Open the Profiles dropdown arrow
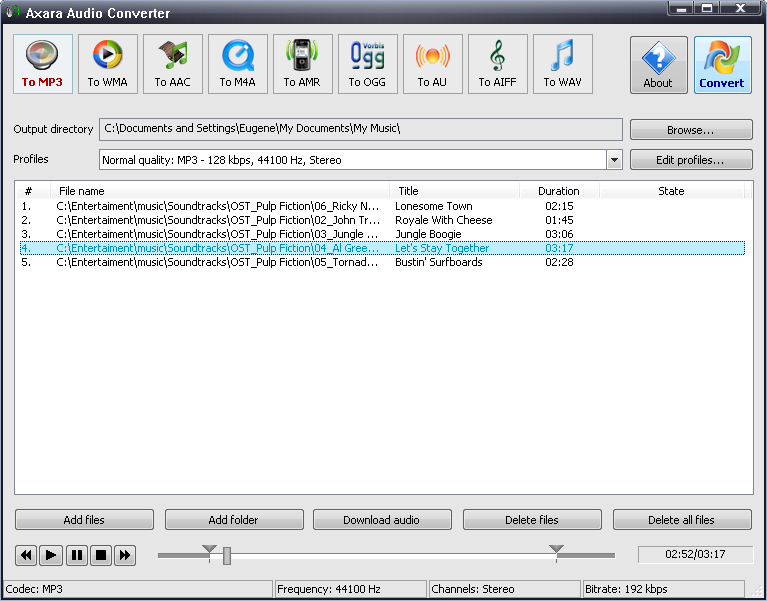The width and height of the screenshot is (767, 601). 614,160
